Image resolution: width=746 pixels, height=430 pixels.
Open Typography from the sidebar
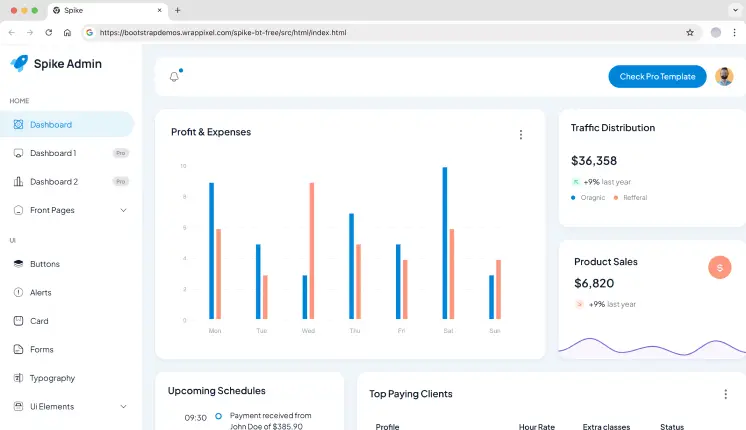pos(52,378)
